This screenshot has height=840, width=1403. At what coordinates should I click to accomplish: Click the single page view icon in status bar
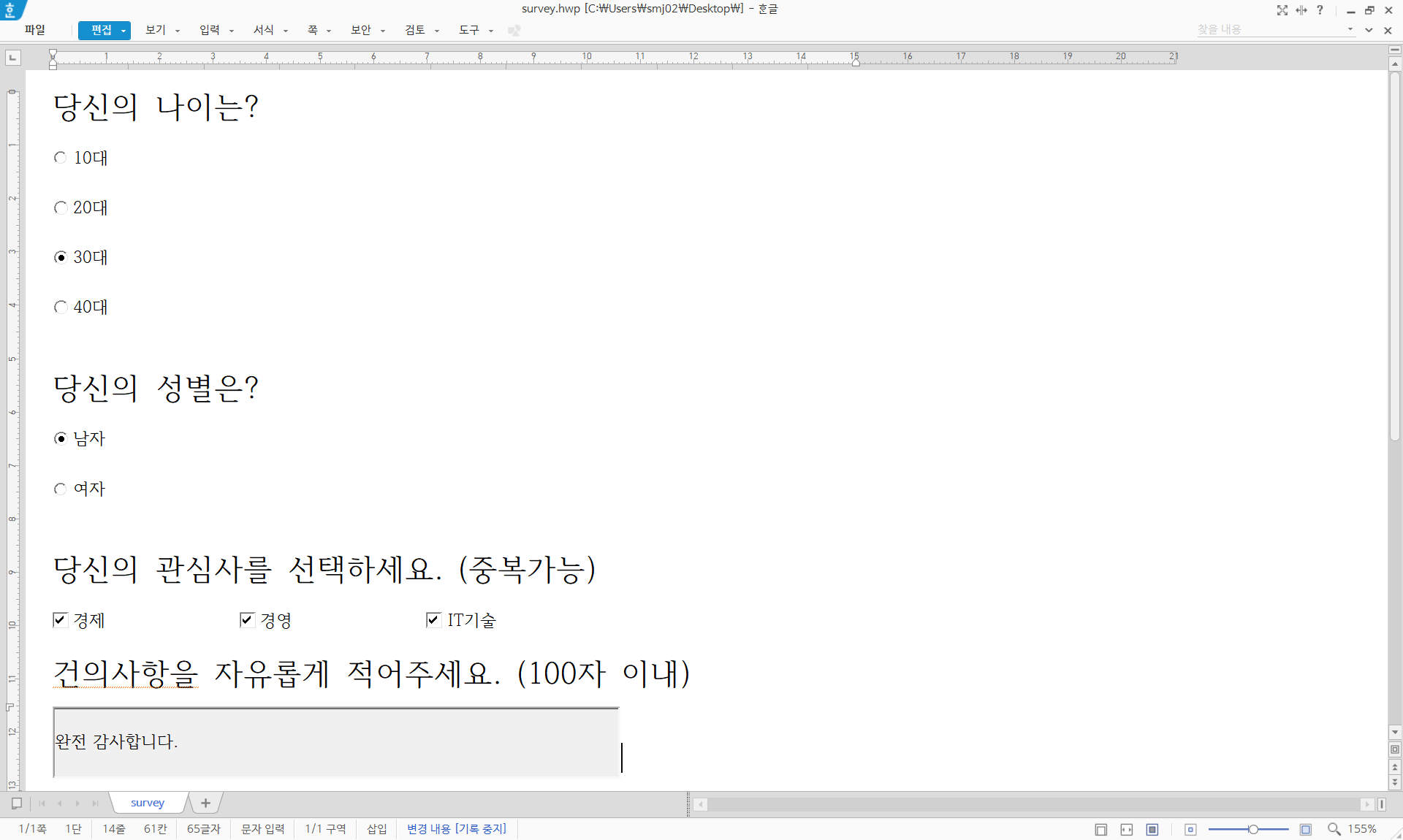pos(1101,829)
